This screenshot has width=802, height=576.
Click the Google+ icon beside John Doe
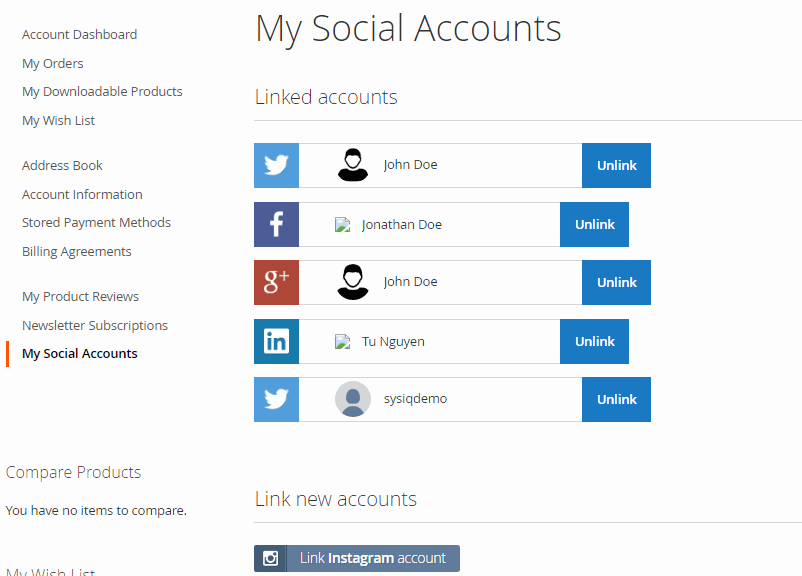coord(276,282)
